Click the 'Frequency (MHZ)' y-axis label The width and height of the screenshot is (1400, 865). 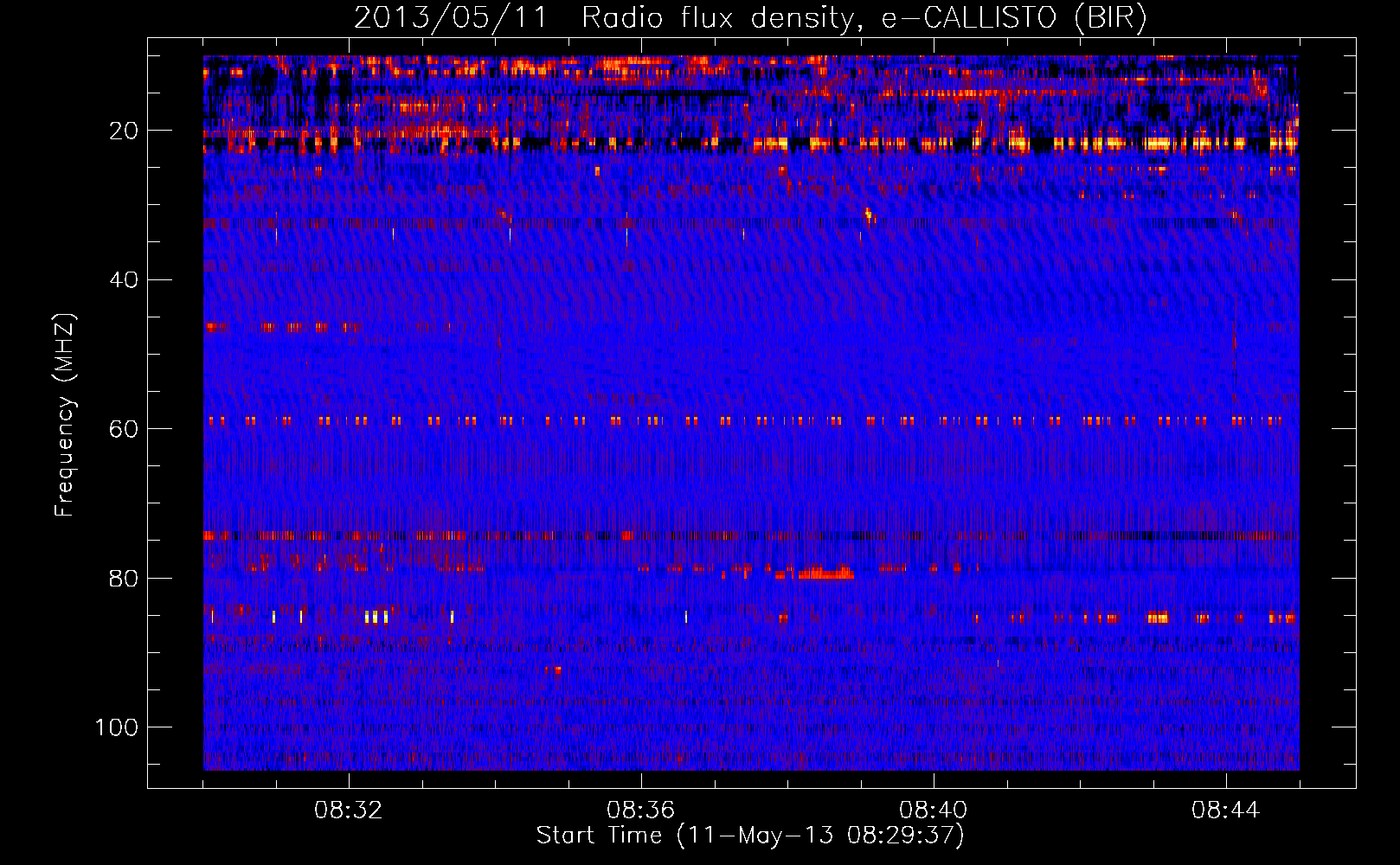(66, 414)
